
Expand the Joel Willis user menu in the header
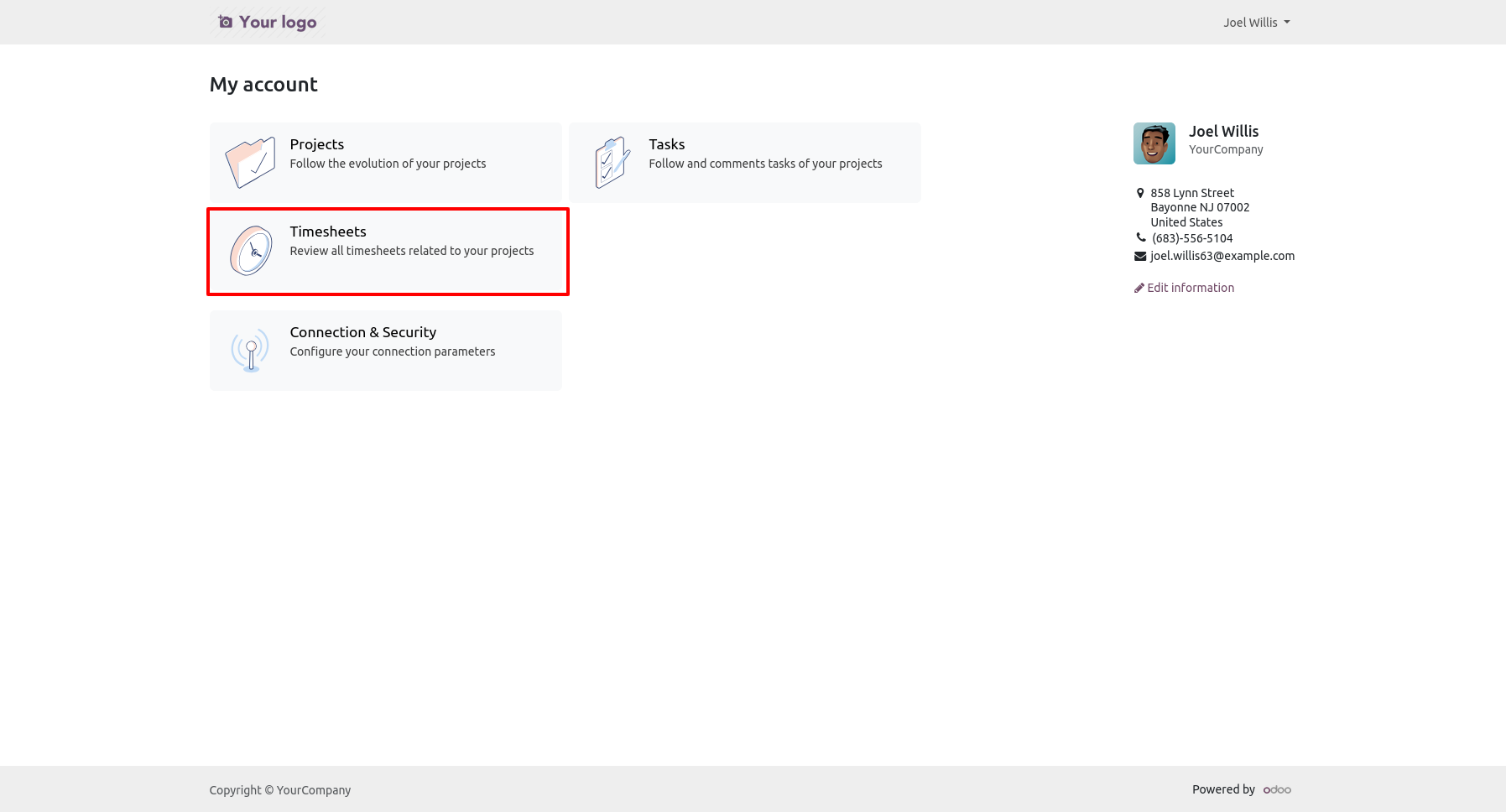pos(1256,23)
